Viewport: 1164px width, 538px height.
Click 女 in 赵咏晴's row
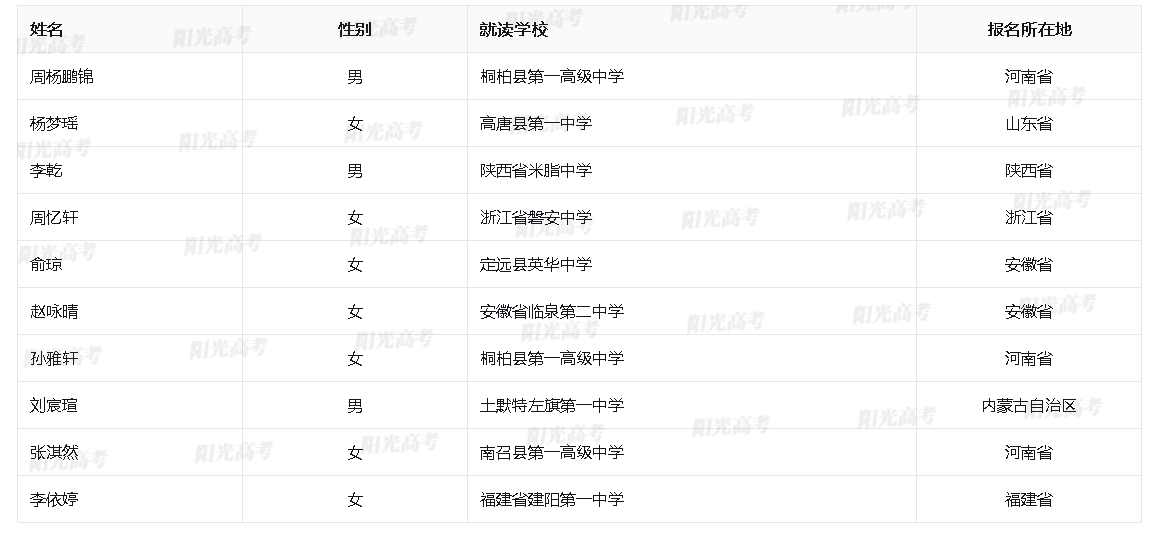coord(355,312)
